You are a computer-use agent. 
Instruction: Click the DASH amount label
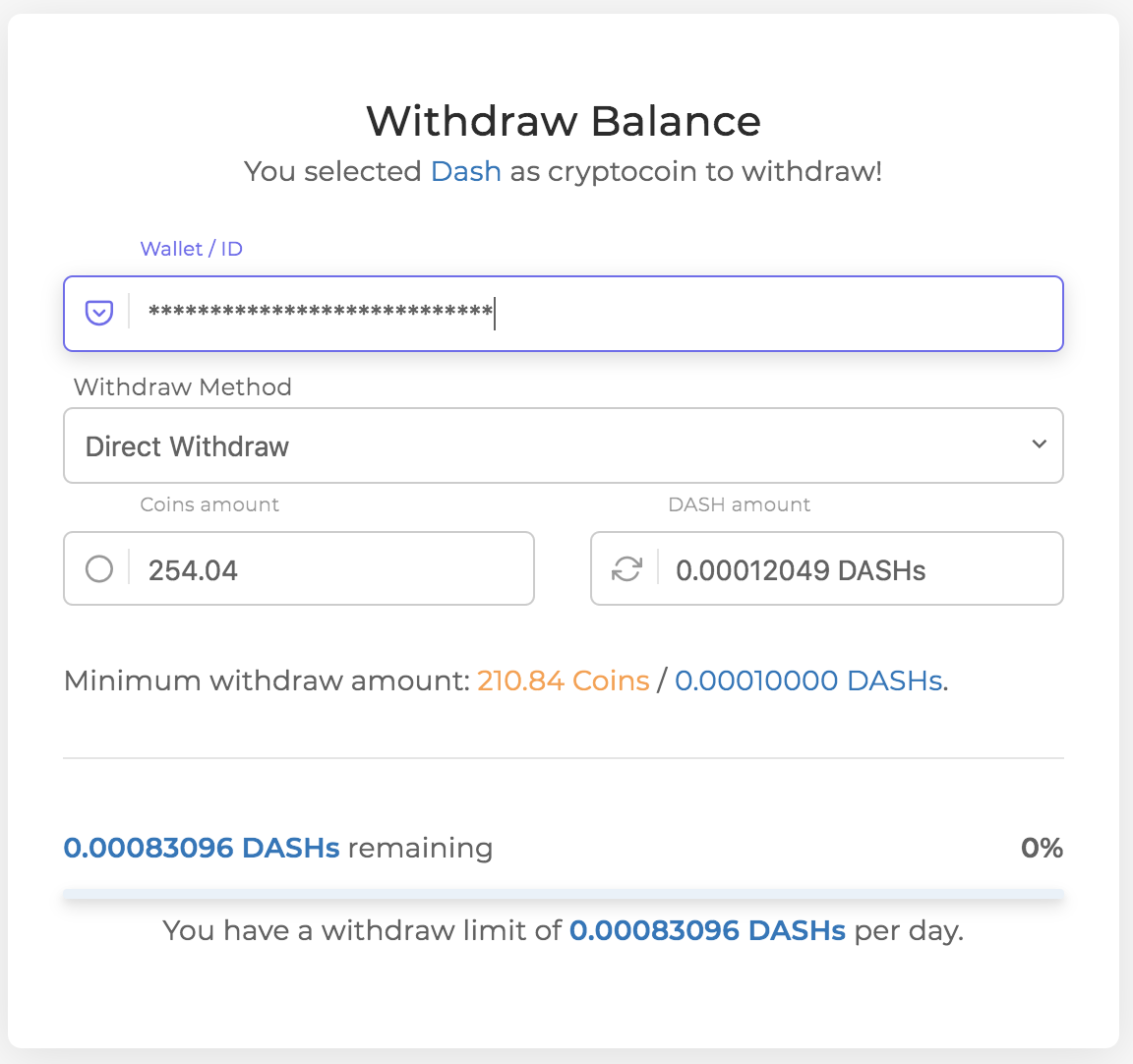pos(740,504)
